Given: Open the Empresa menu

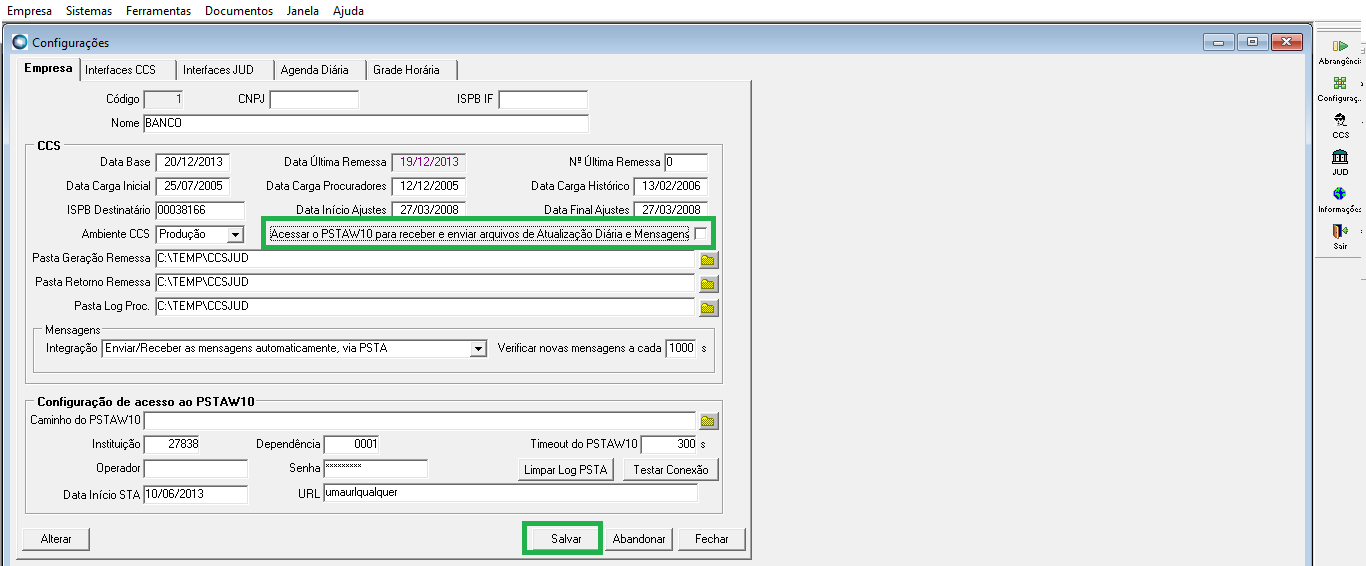Looking at the screenshot, I should click(29, 11).
